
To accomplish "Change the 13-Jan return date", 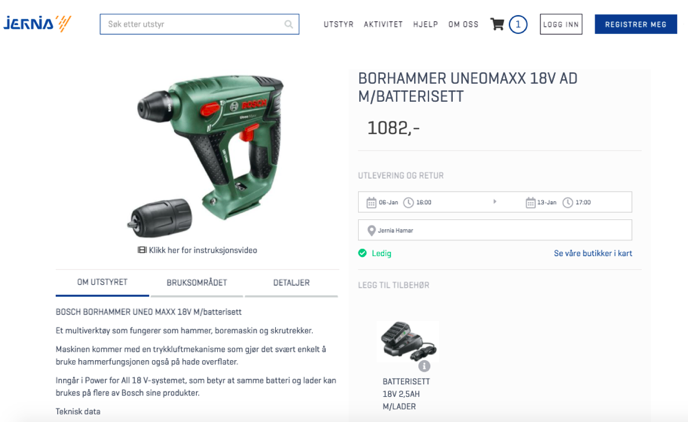I will (547, 202).
